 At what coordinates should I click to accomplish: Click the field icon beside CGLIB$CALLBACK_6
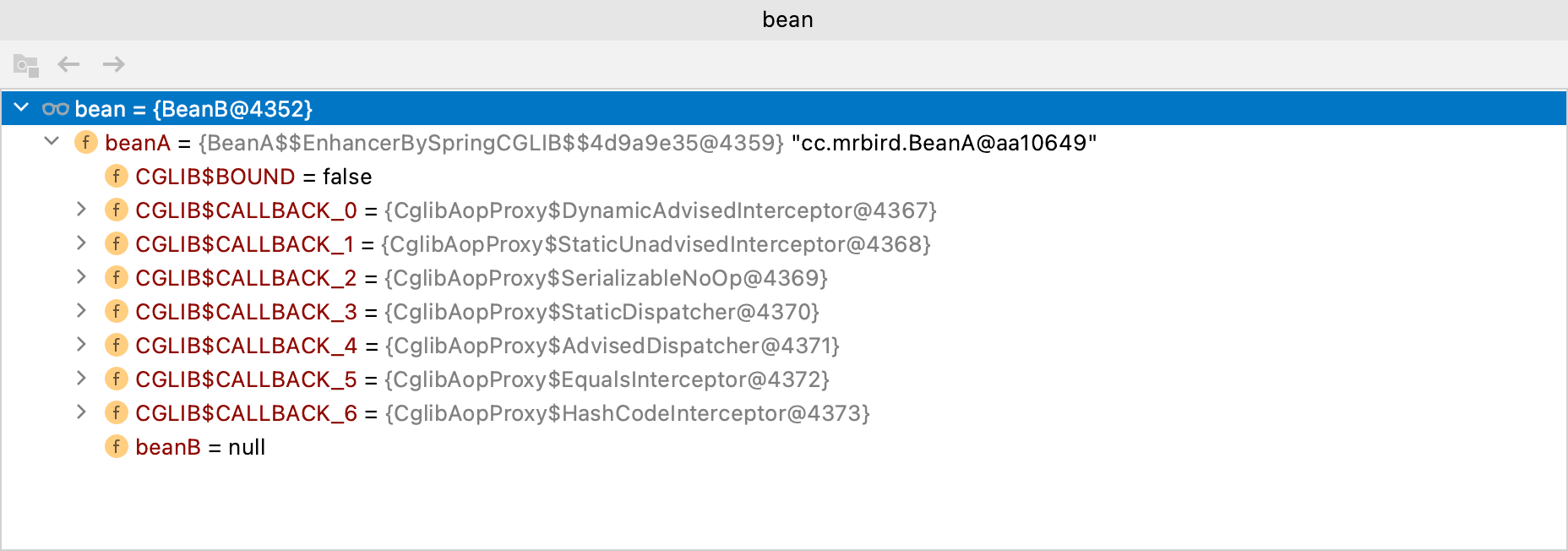coord(117,412)
